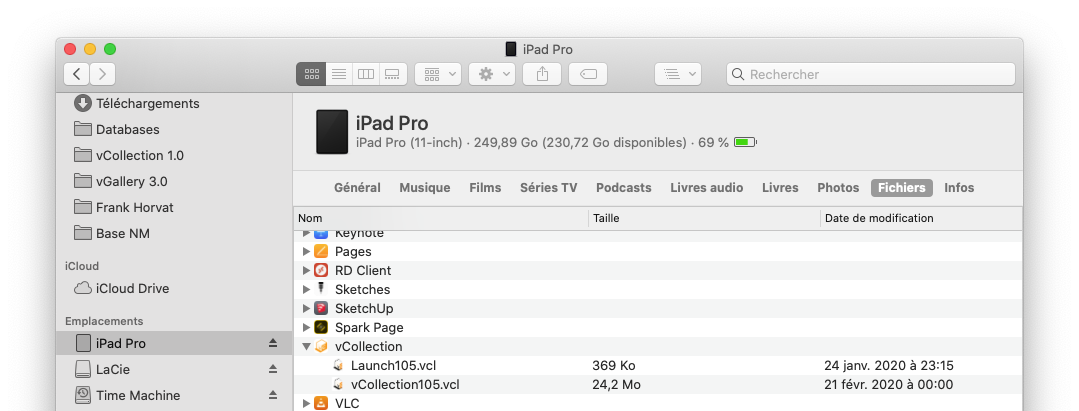This screenshot has width=1079, height=411.
Task: Open the list options dropdown near search
Action: [x=678, y=74]
